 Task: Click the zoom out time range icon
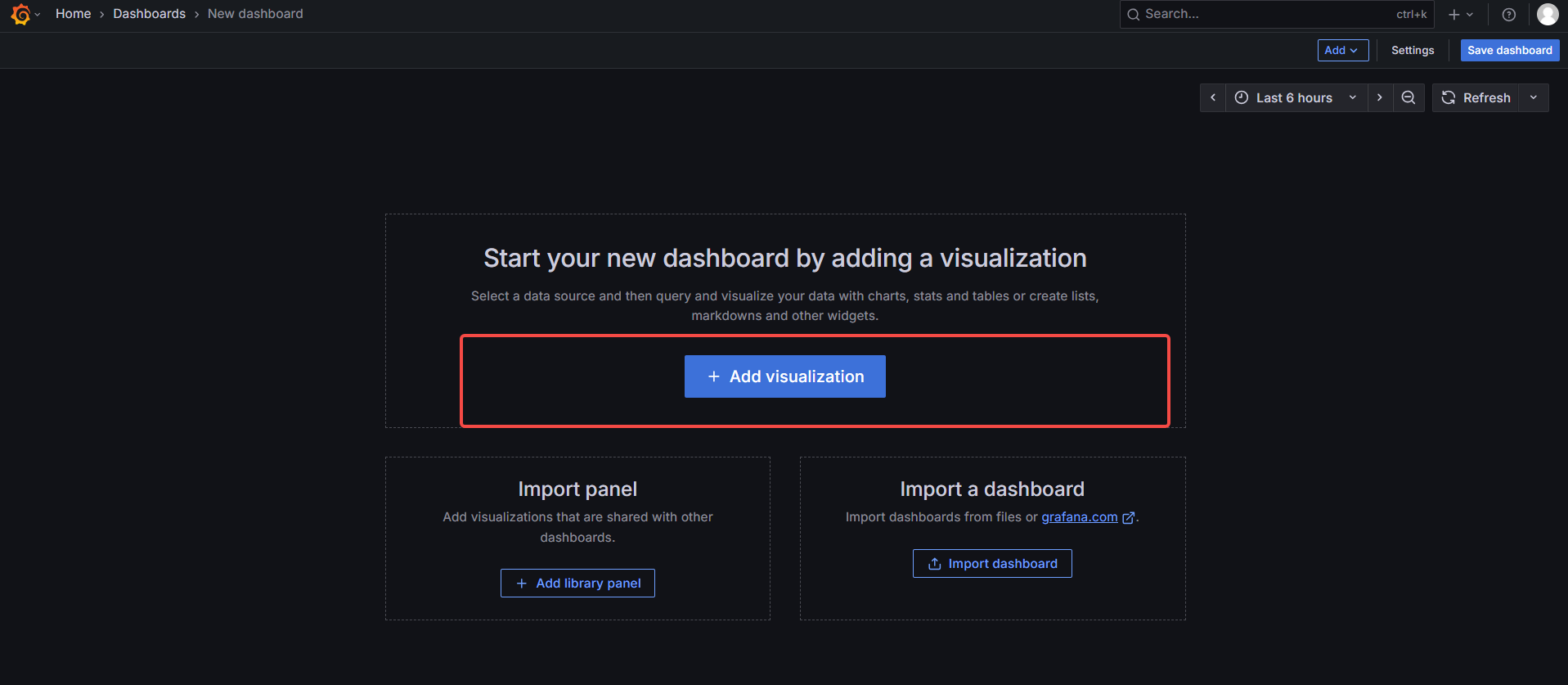[x=1409, y=97]
